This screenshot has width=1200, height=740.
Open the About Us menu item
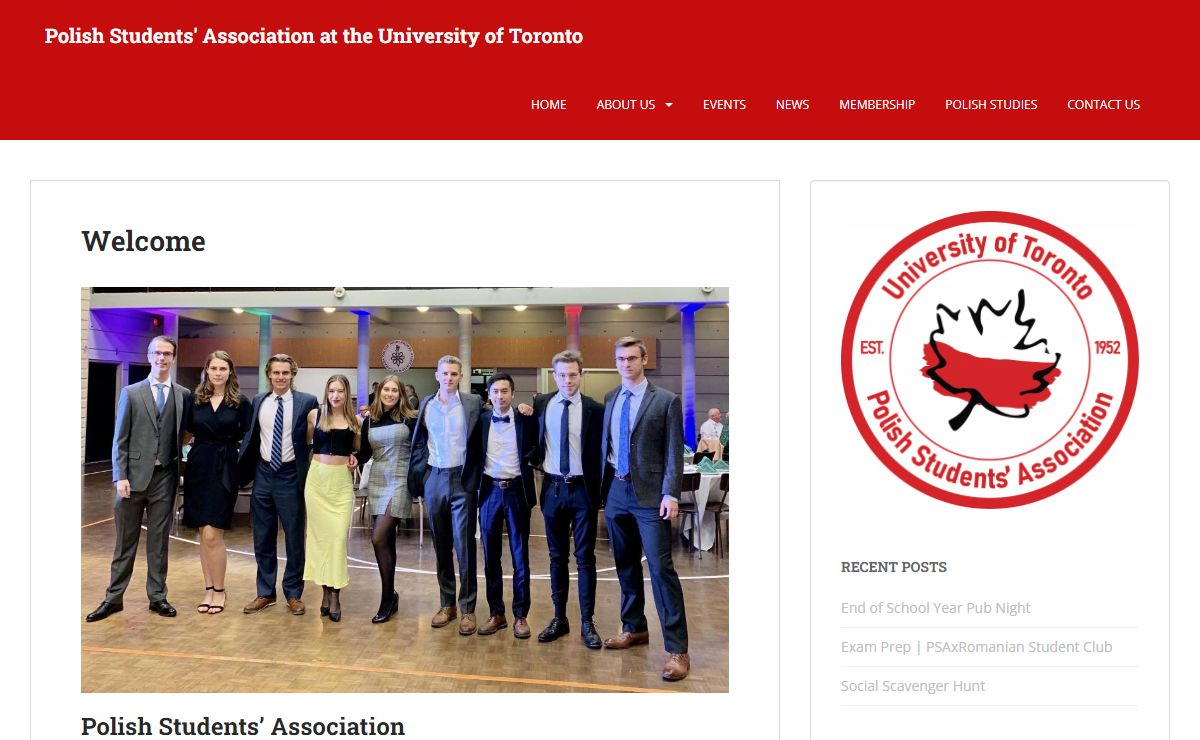click(626, 104)
